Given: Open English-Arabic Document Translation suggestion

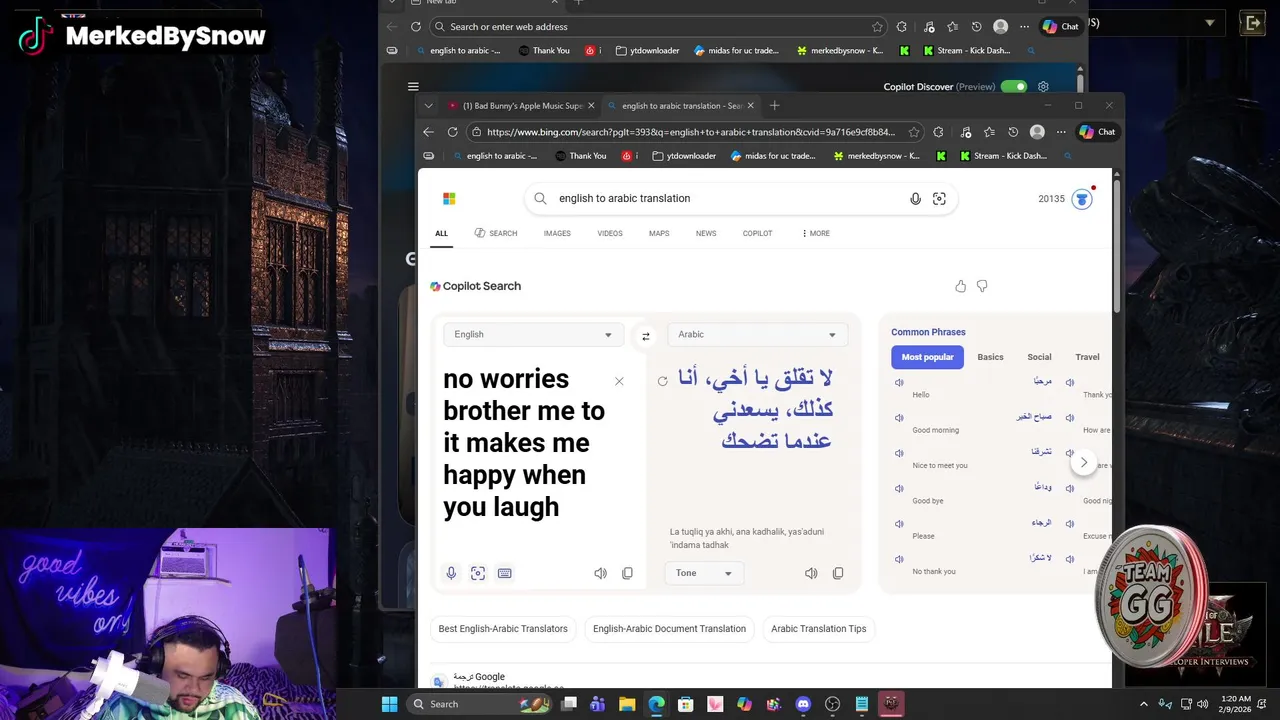Looking at the screenshot, I should coord(669,629).
